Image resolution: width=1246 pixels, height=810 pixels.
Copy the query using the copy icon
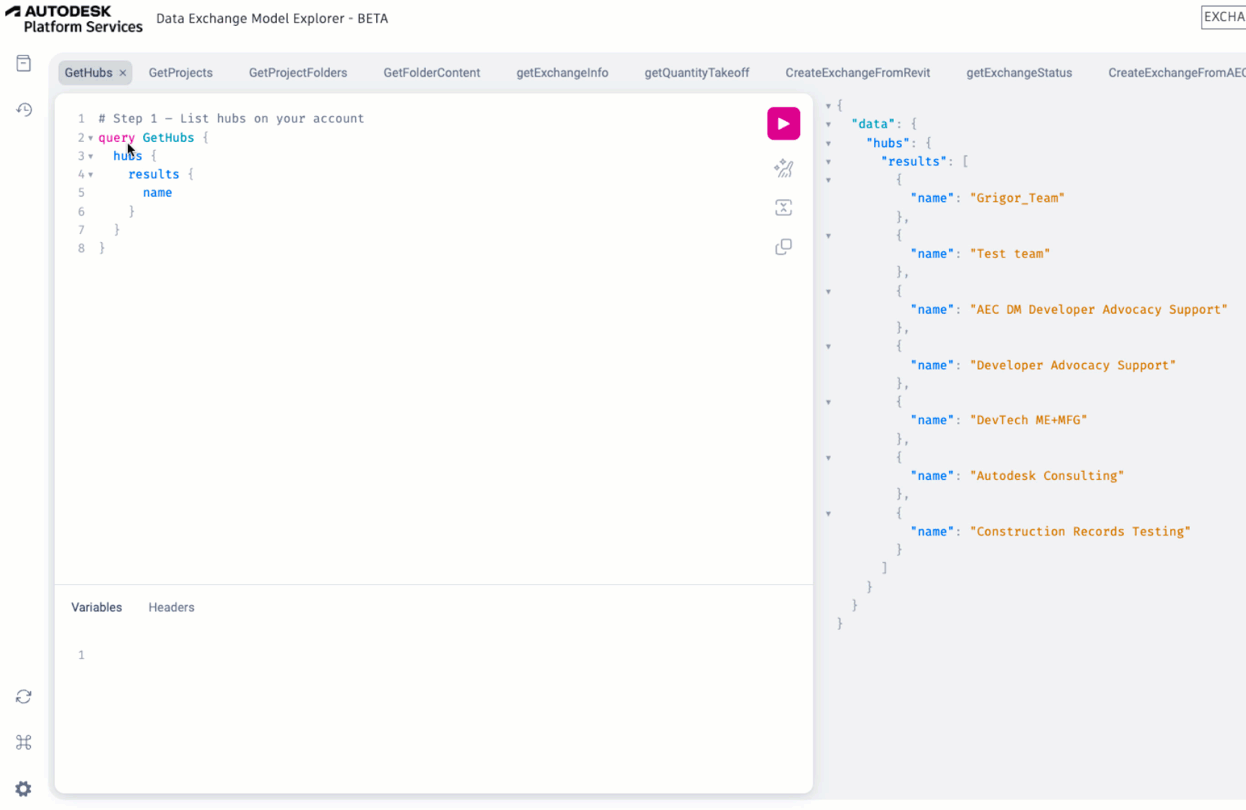pyautogui.click(x=783, y=247)
